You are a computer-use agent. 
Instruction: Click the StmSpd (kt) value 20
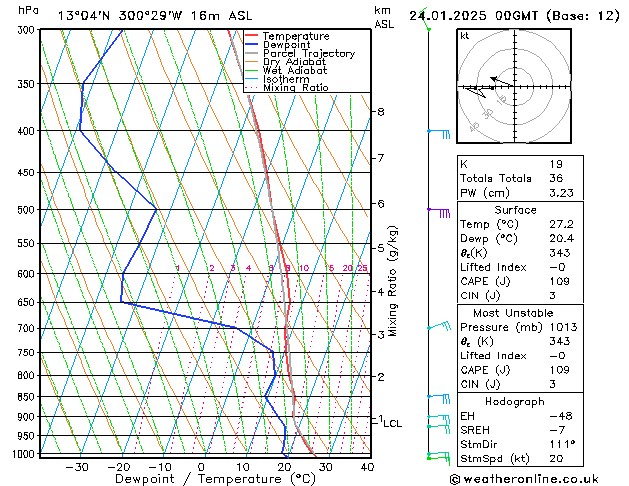(x=556, y=458)
